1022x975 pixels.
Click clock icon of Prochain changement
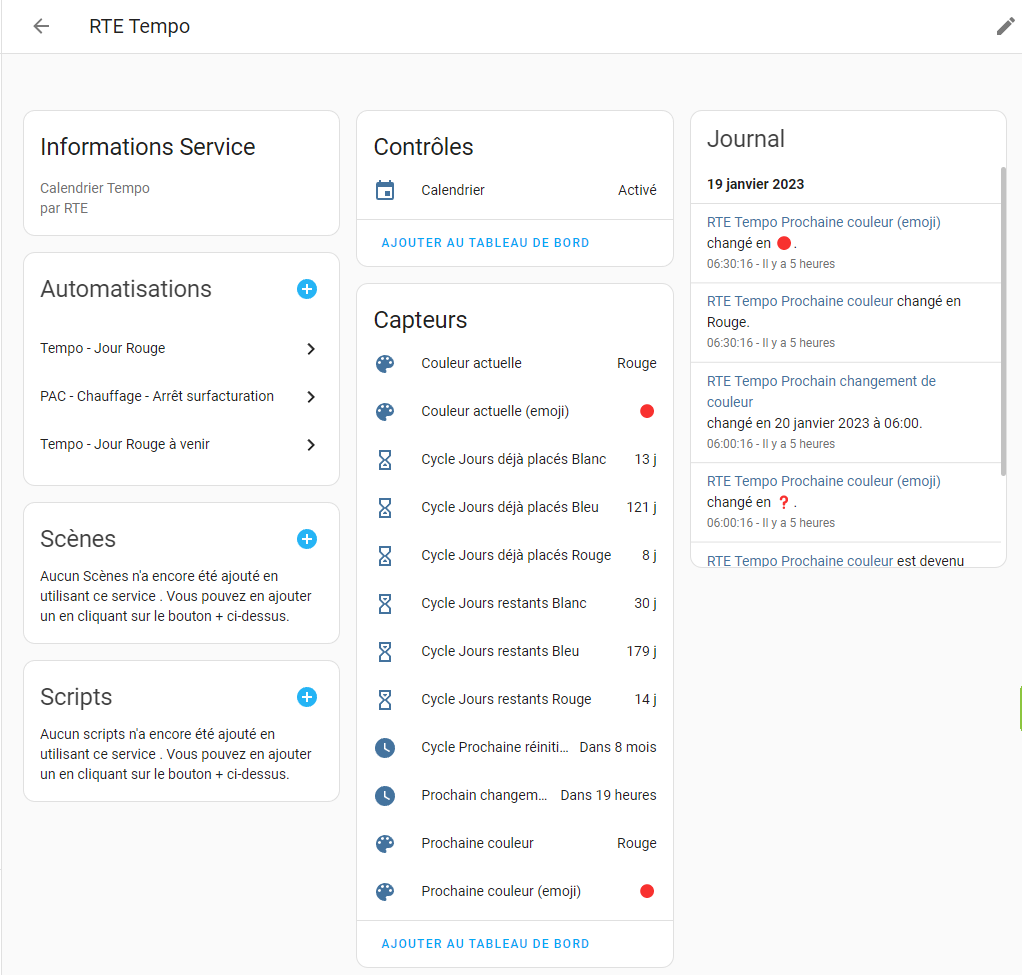(385, 795)
